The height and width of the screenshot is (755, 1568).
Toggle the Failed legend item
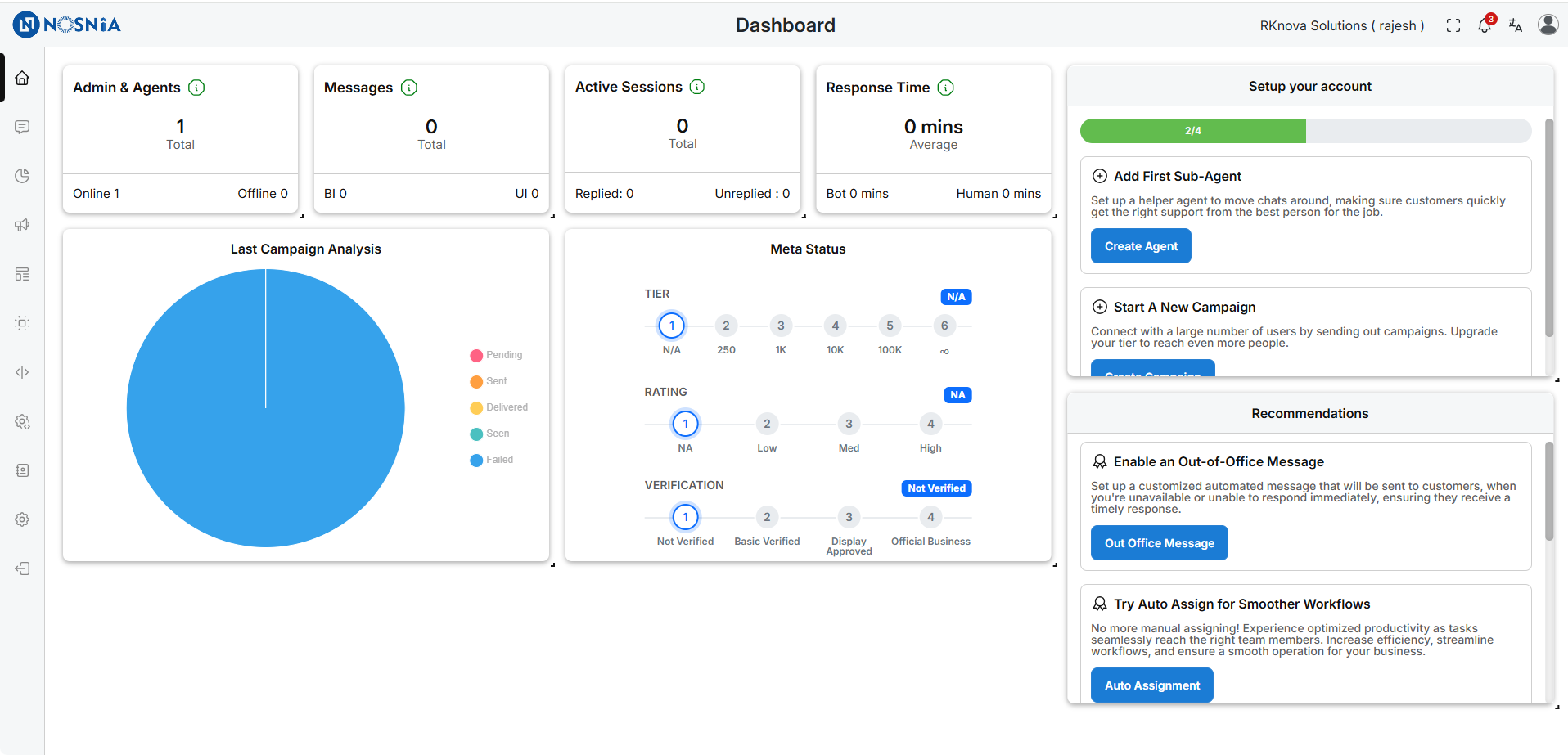492,460
